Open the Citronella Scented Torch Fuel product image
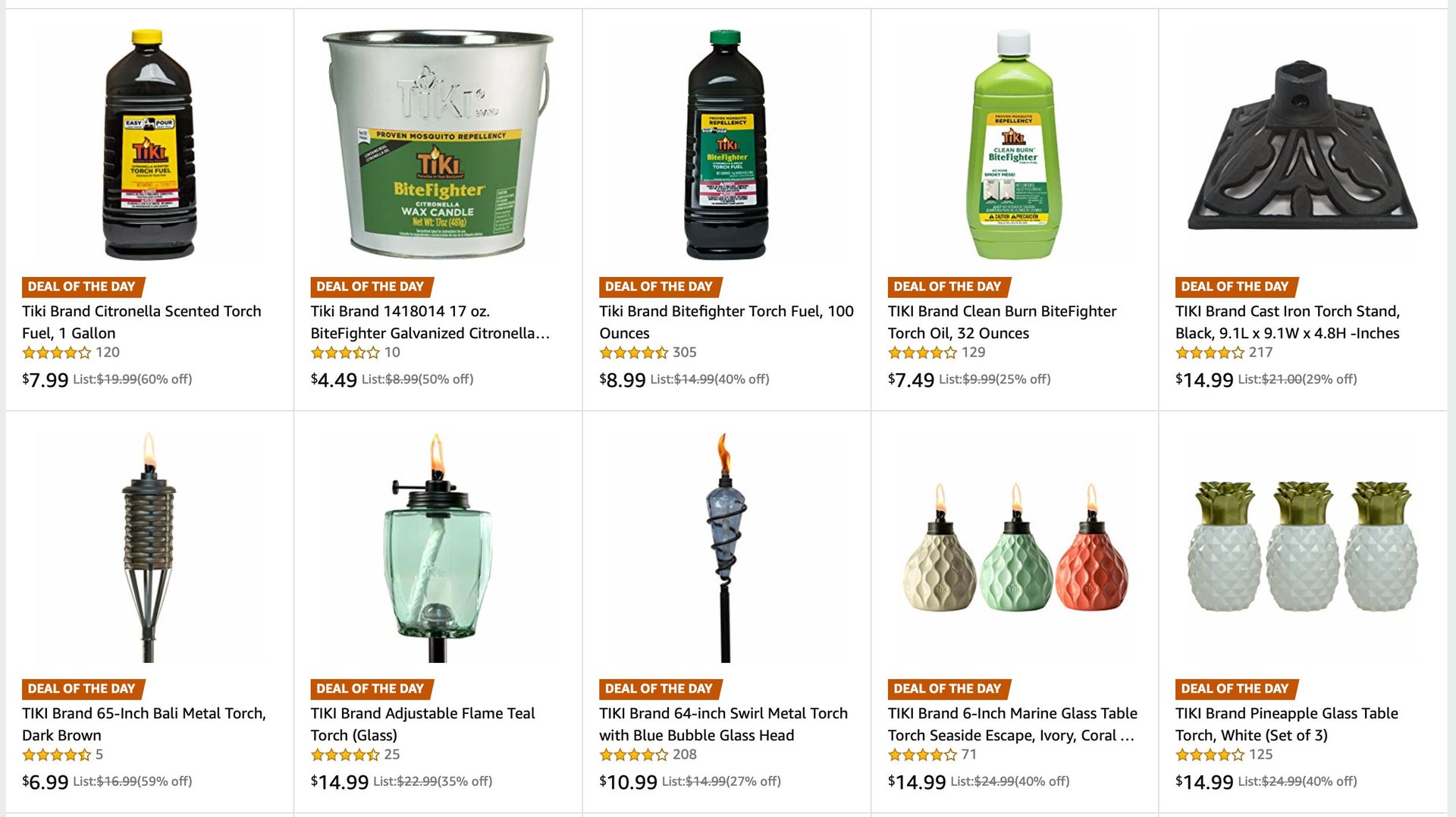 click(x=149, y=145)
